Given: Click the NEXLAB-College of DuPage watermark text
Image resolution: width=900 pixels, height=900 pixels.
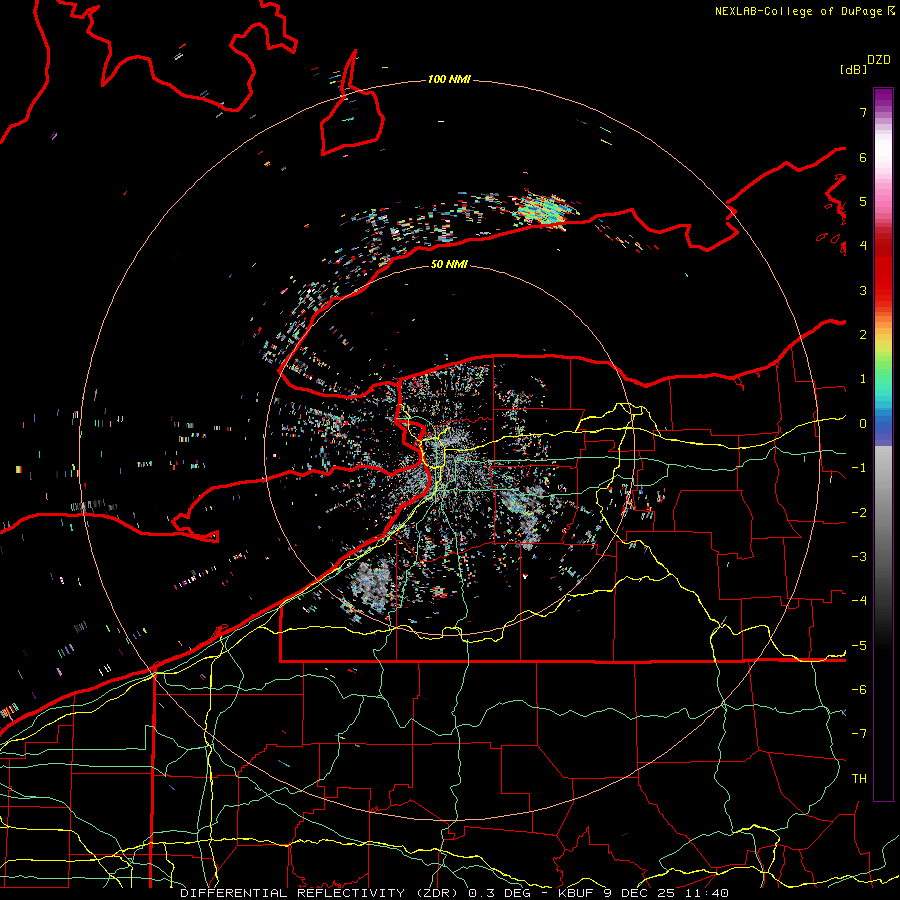Looking at the screenshot, I should (804, 11).
